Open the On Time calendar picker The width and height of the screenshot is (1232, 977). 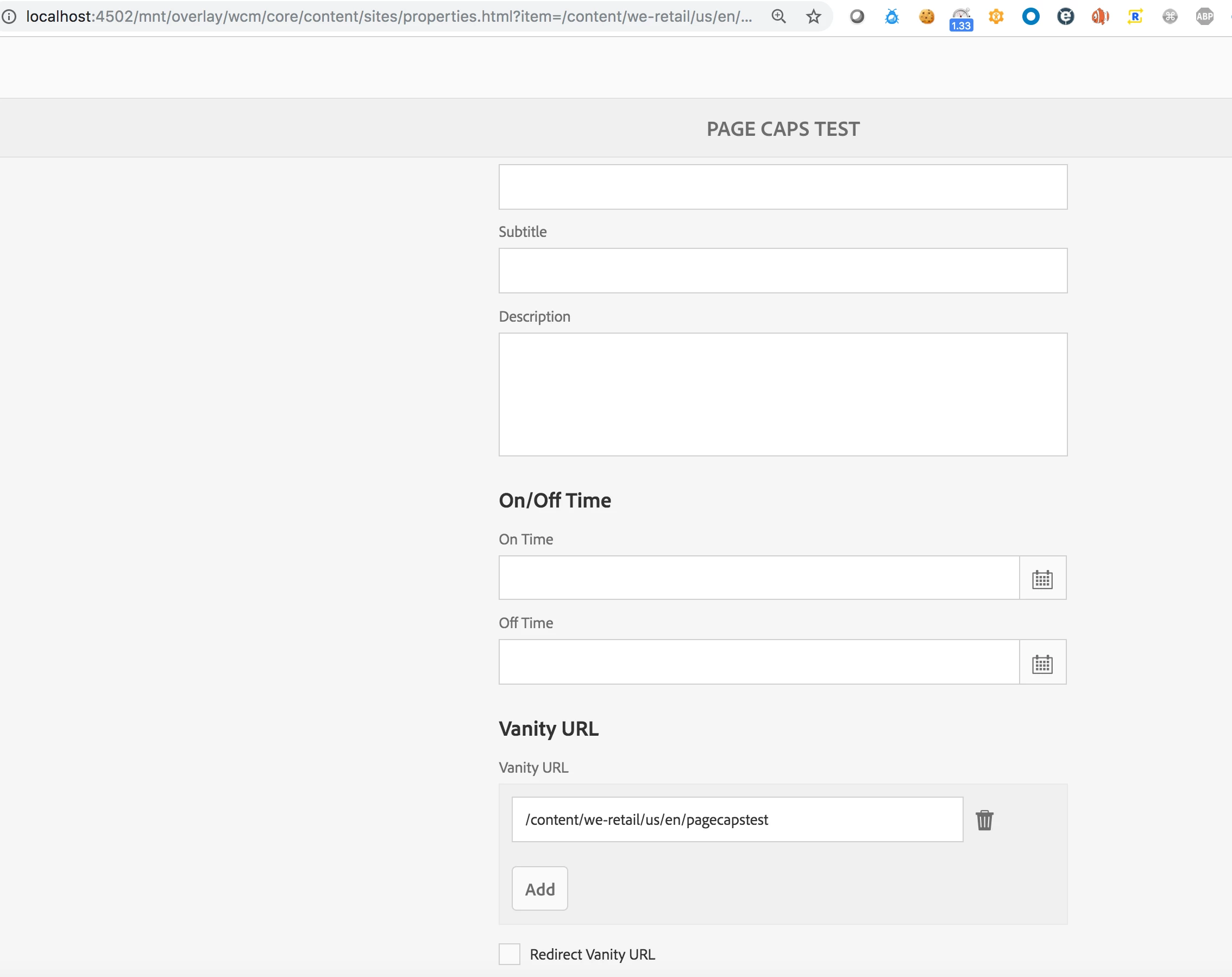(1042, 579)
